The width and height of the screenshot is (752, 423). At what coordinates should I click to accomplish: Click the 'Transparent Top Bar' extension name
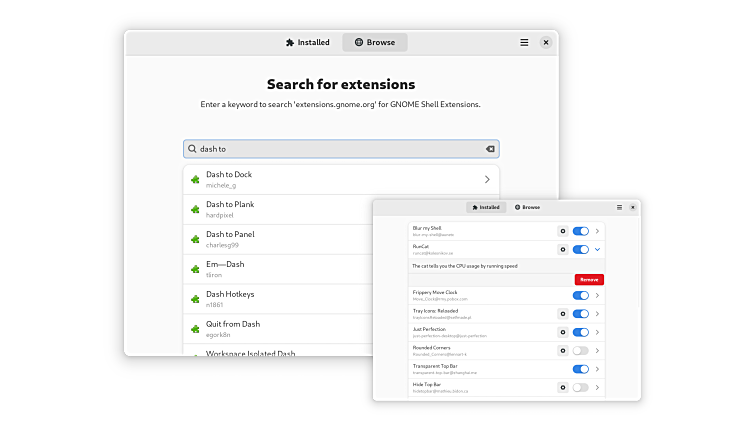[x=435, y=366]
